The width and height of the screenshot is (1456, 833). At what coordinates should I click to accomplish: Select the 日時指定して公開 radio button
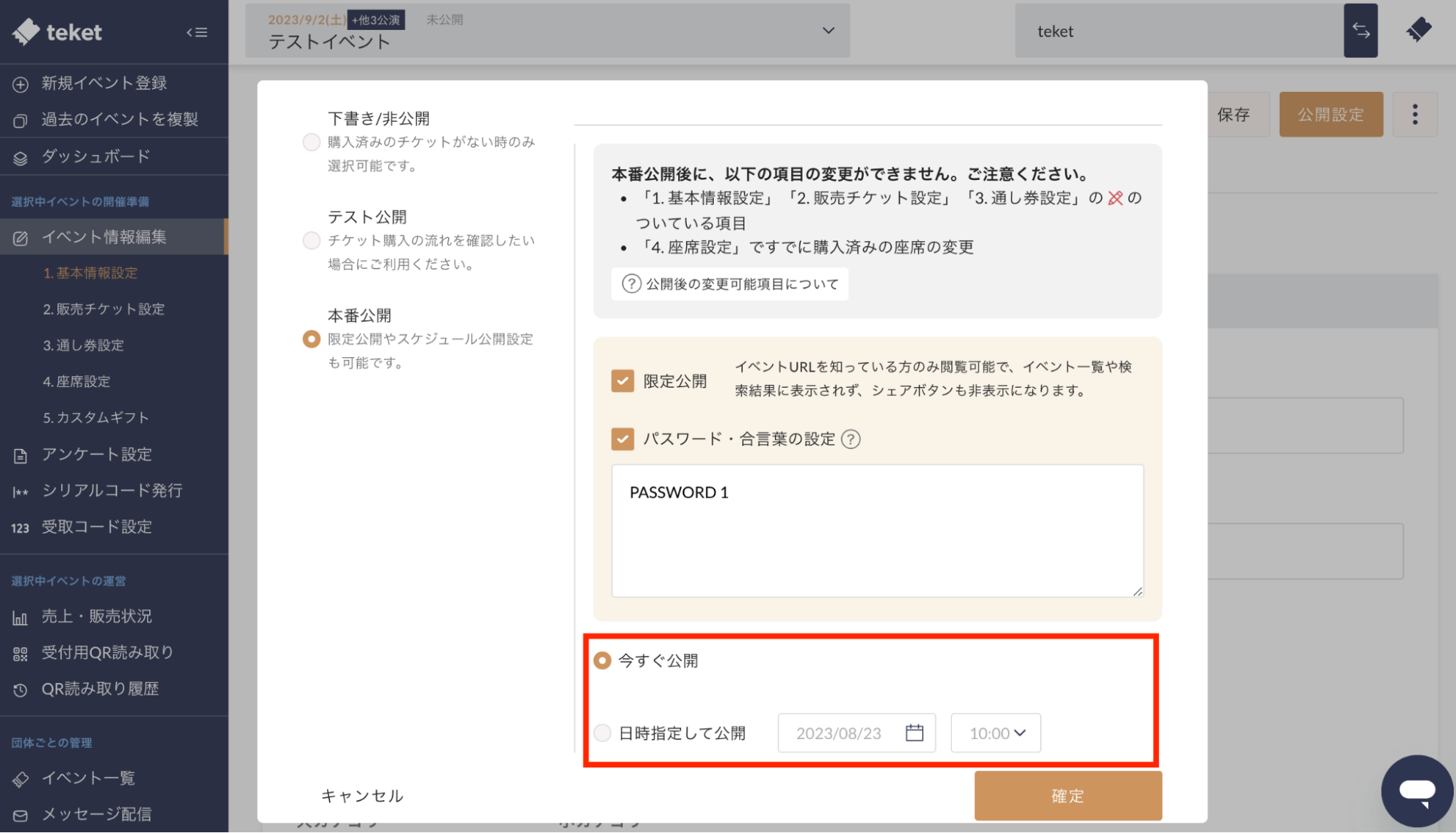602,732
